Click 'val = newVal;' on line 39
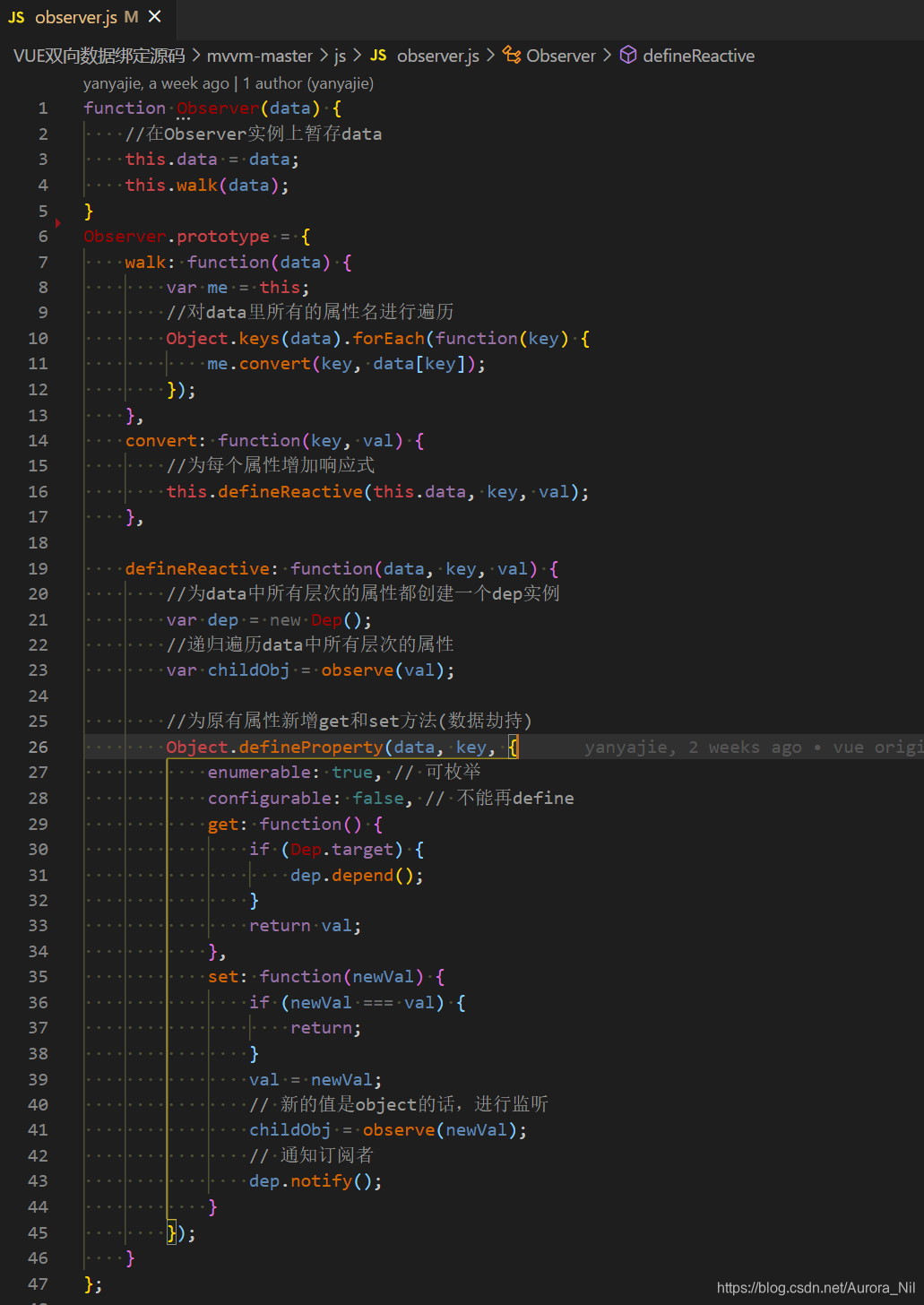 [316, 1080]
